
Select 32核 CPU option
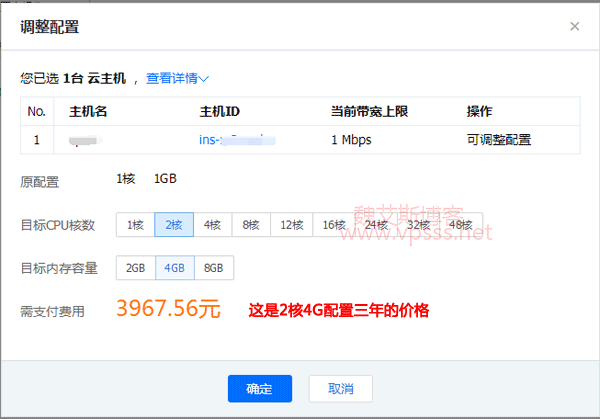pos(418,225)
